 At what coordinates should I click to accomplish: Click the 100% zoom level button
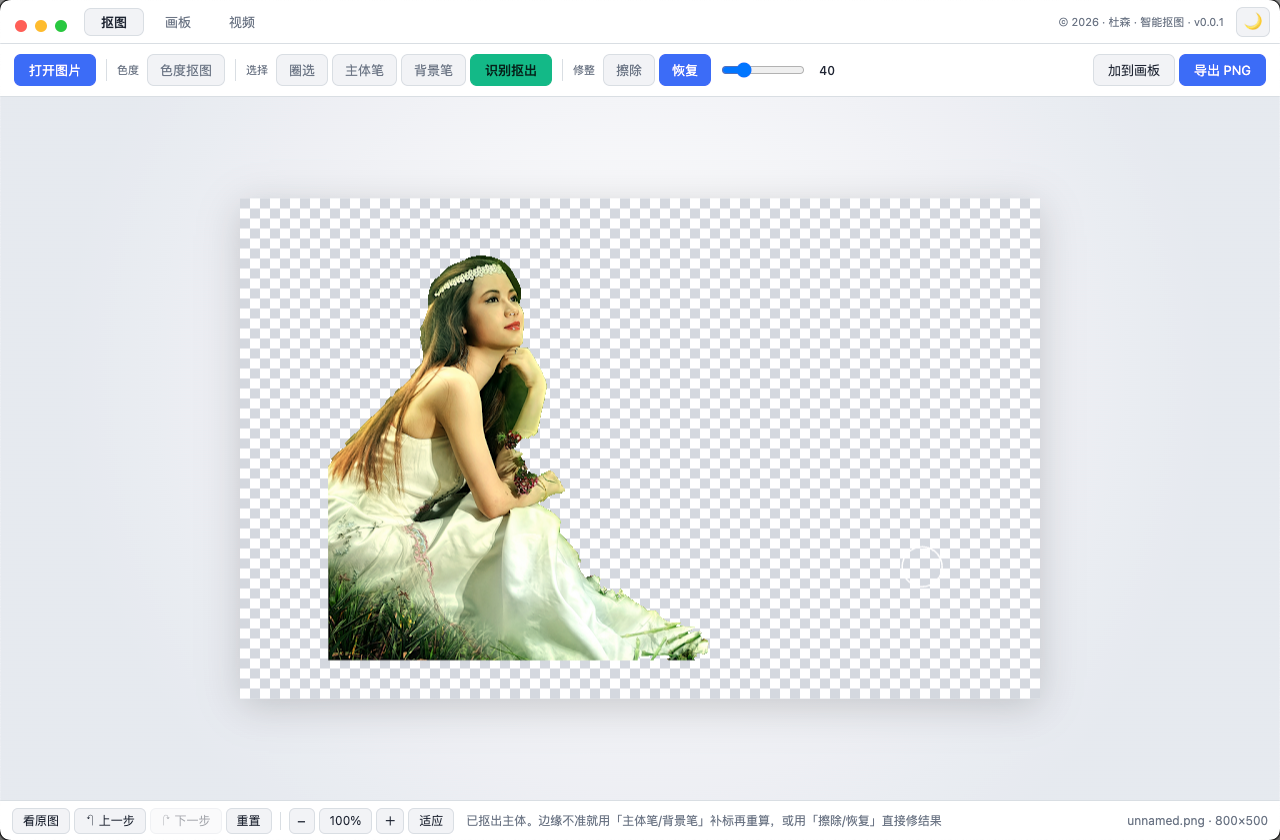click(345, 821)
